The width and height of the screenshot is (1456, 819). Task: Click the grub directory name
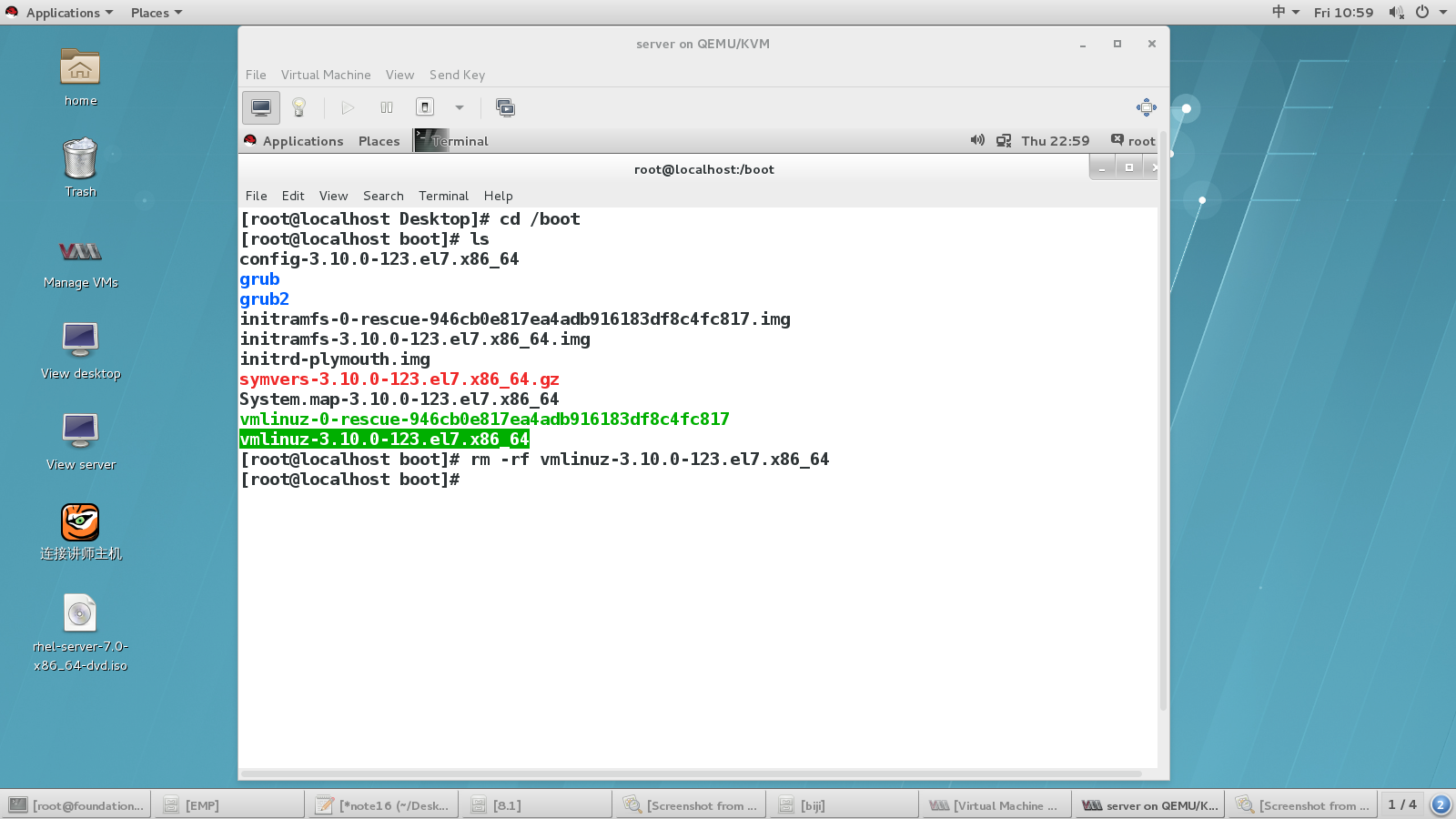(259, 279)
